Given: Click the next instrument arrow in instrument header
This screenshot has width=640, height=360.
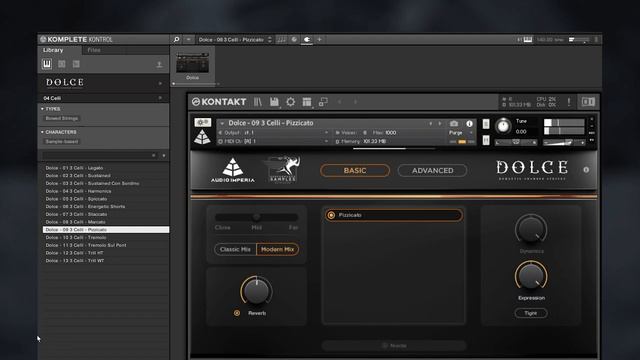Looking at the screenshot, I should 440,123.
